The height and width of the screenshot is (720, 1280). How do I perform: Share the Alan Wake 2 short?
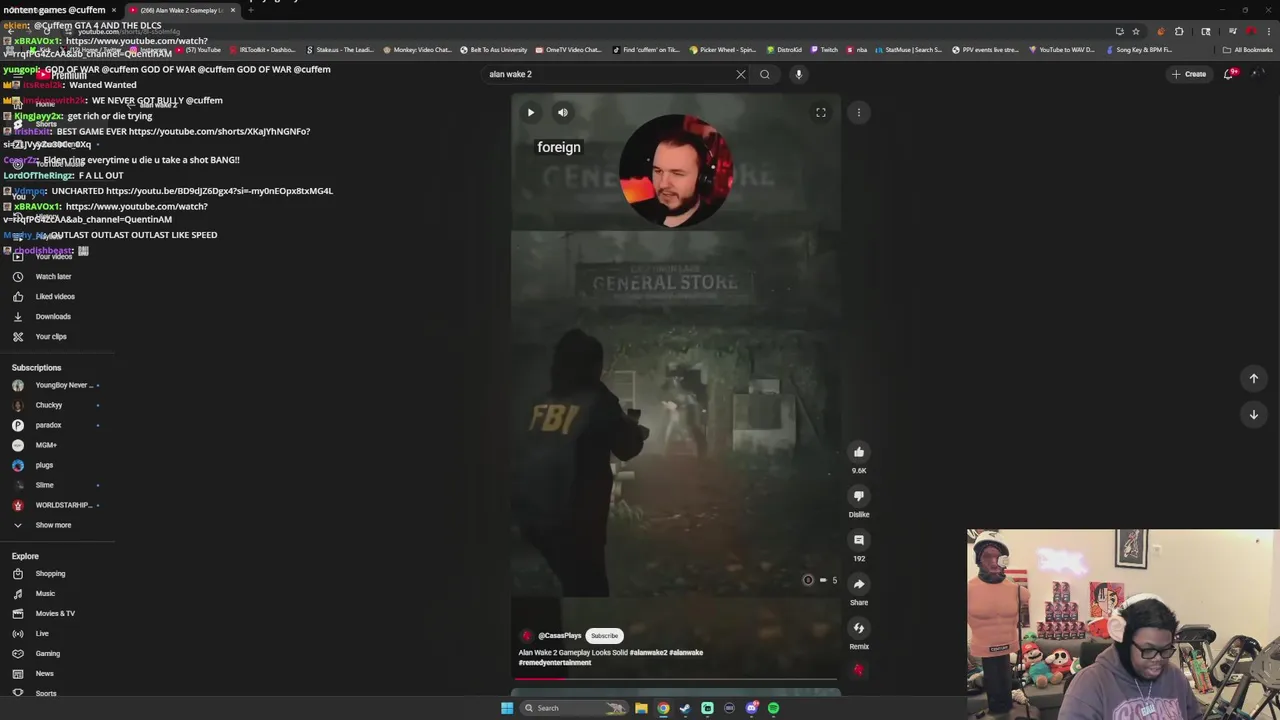click(x=859, y=584)
